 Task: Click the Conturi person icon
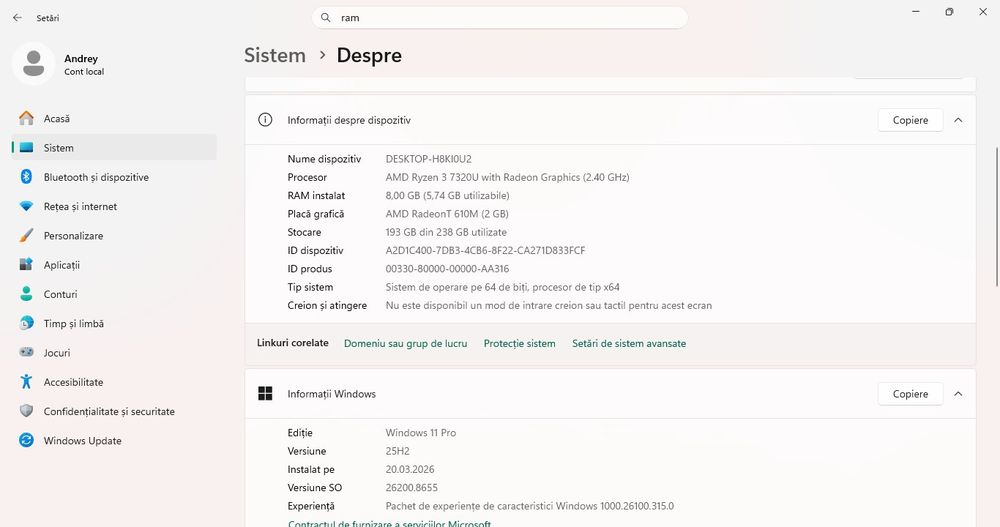coord(26,293)
